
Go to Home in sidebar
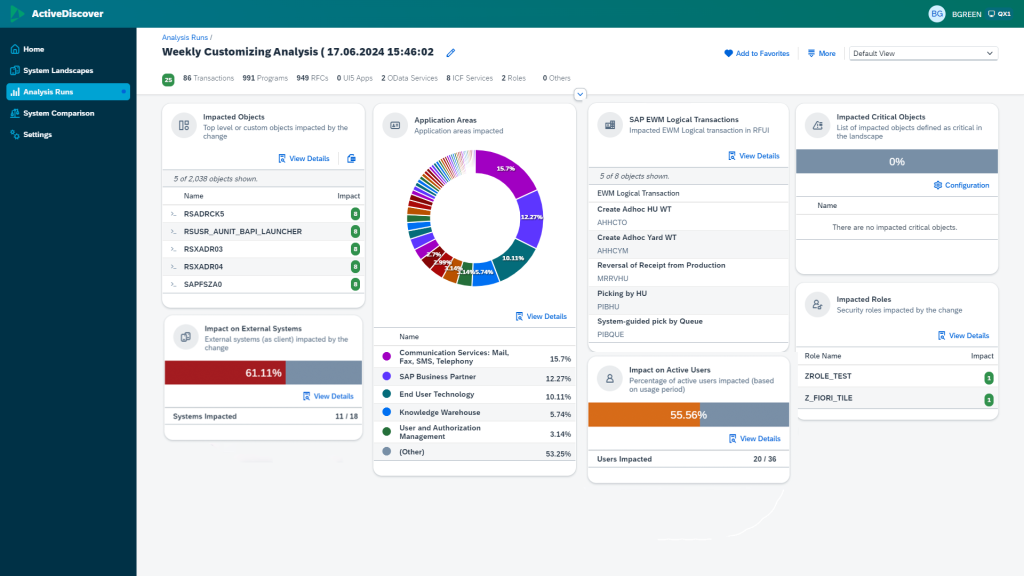click(x=68, y=49)
